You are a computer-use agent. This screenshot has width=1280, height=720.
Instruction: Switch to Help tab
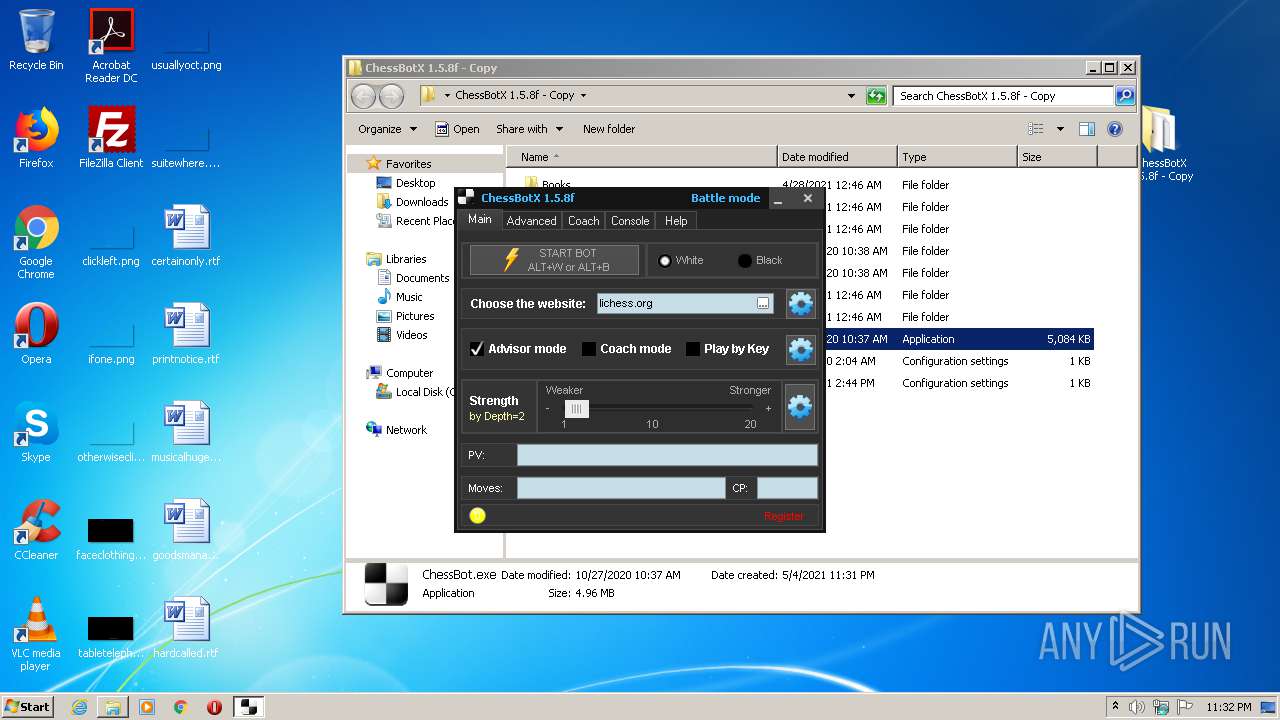pos(676,221)
